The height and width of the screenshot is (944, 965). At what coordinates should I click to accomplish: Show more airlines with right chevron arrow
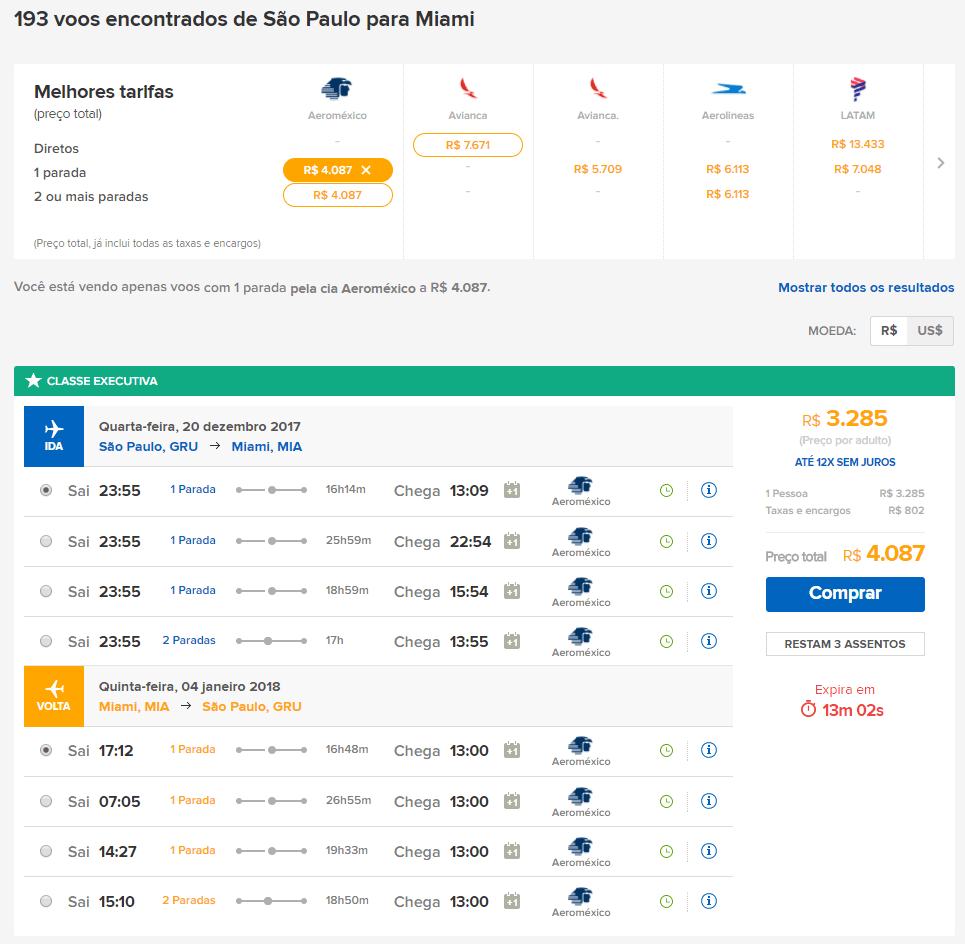coord(940,163)
